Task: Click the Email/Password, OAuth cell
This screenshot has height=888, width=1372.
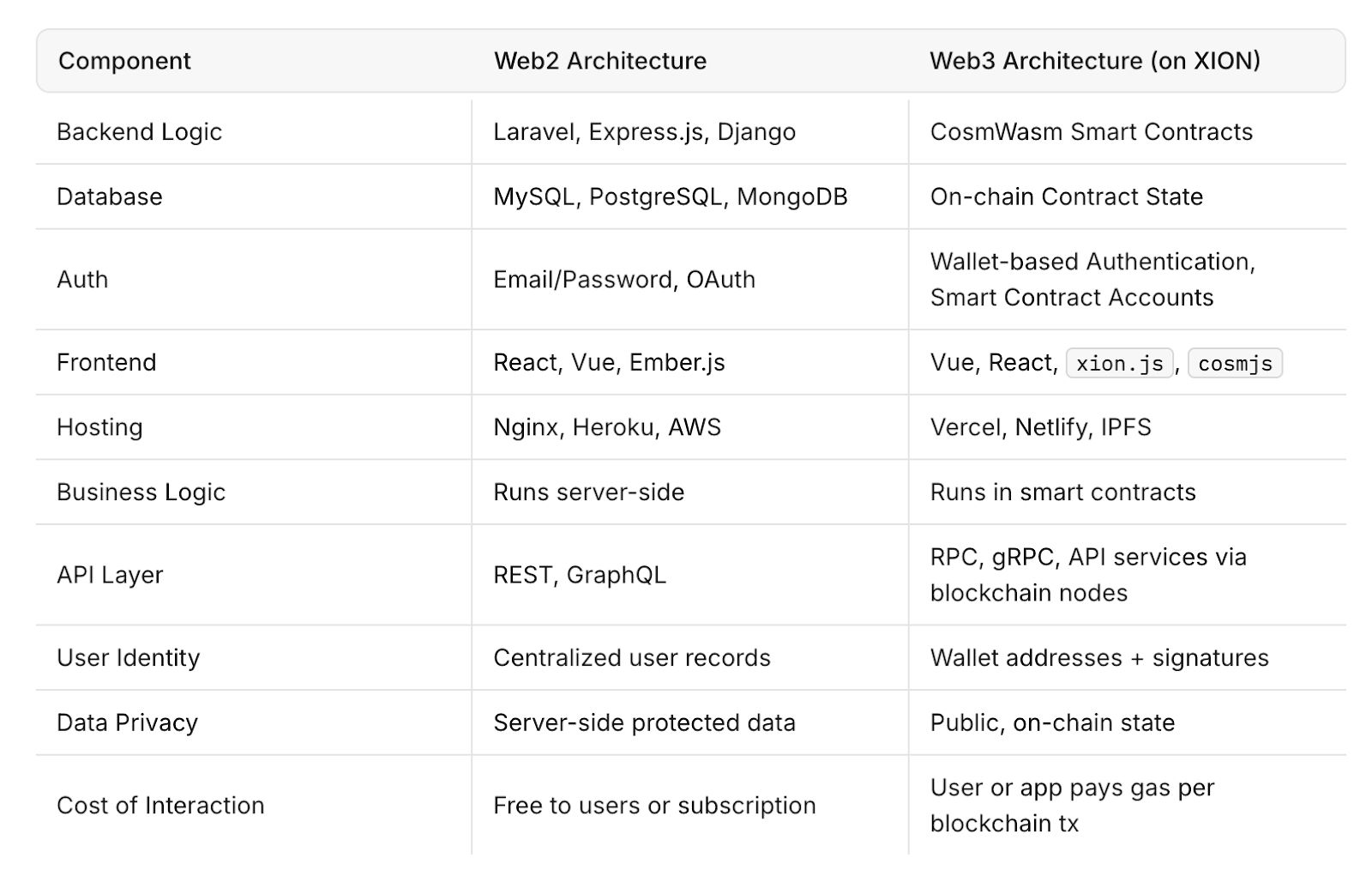Action: pyautogui.click(x=623, y=280)
